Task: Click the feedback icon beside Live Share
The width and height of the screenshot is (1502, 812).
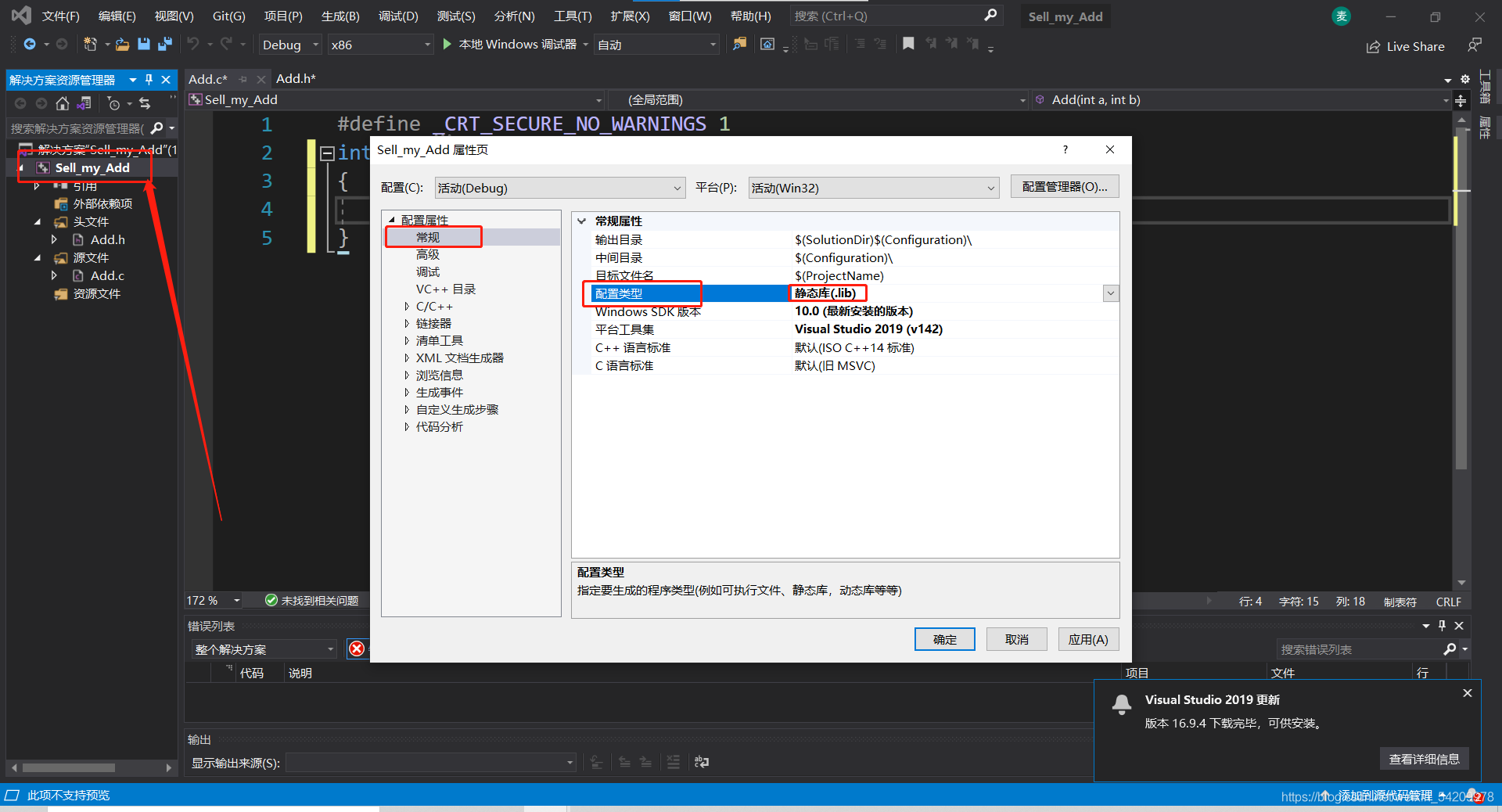Action: (x=1475, y=45)
